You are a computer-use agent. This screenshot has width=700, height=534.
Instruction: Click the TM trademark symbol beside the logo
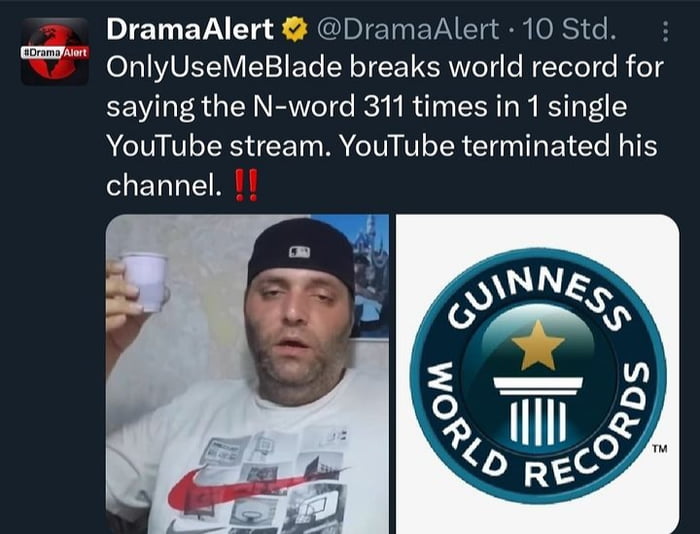(x=660, y=449)
